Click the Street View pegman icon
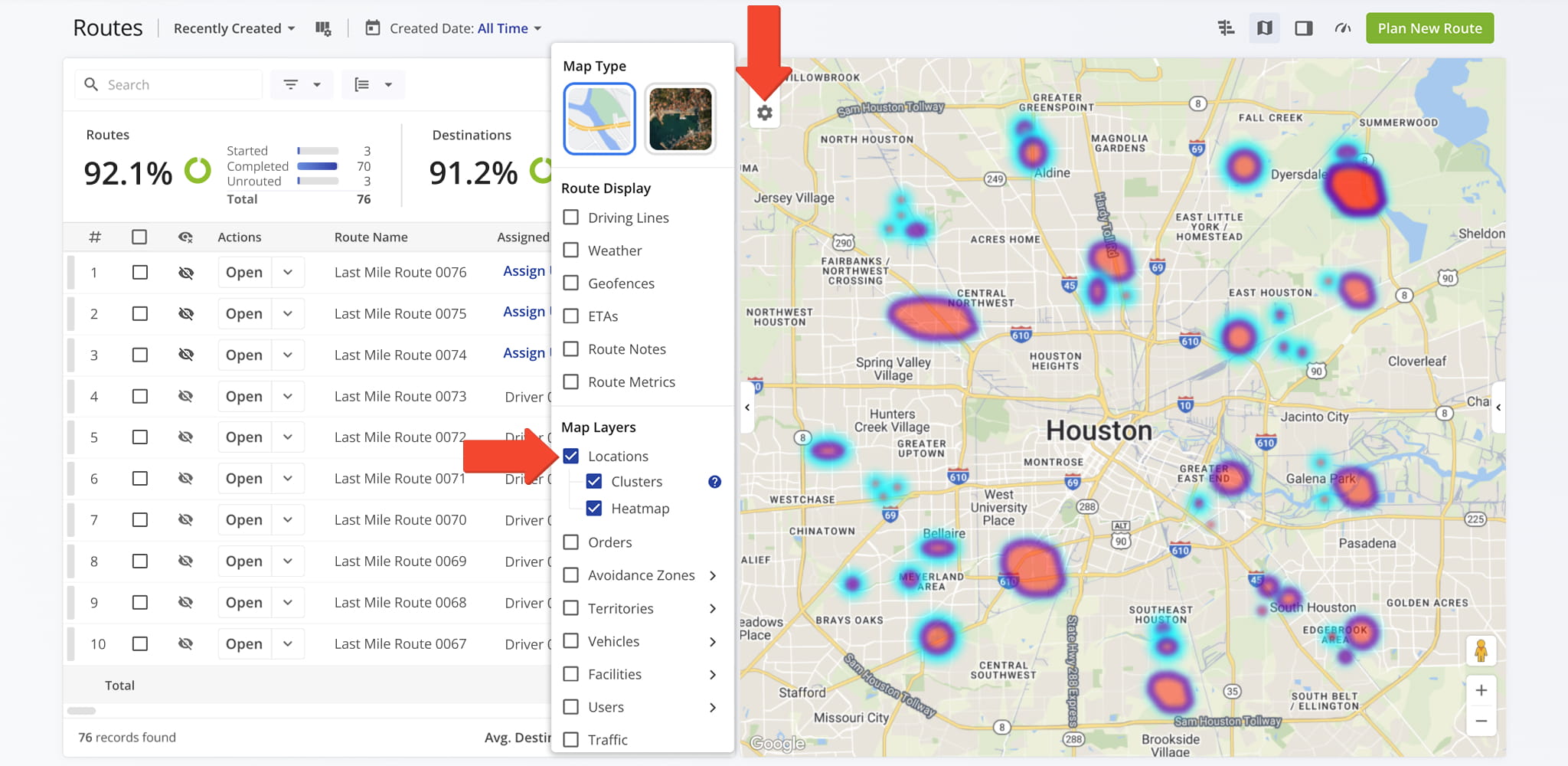The width and height of the screenshot is (1568, 766). 1481,651
